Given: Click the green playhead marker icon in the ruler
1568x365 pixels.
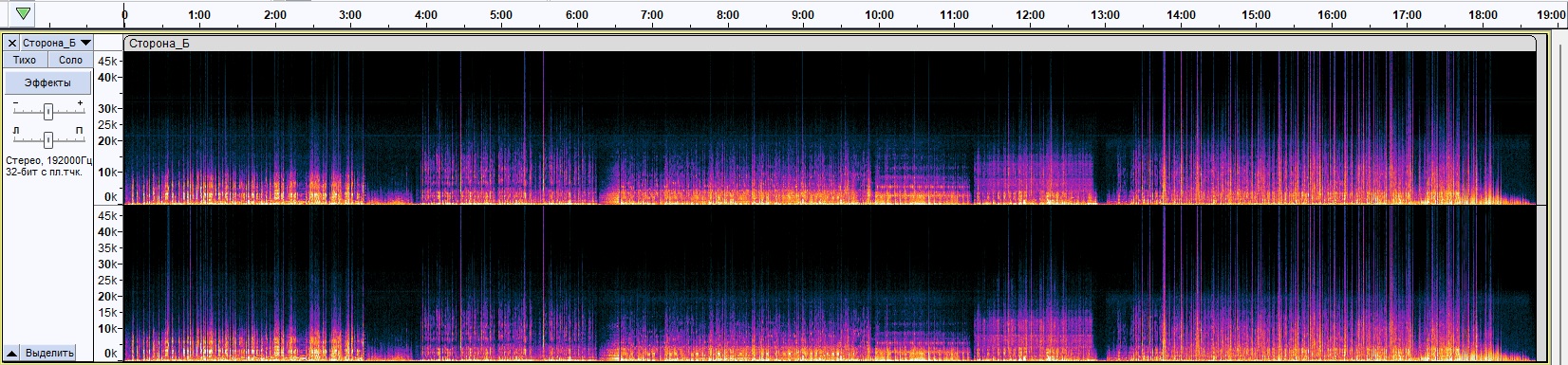Looking at the screenshot, I should coord(23,14).
